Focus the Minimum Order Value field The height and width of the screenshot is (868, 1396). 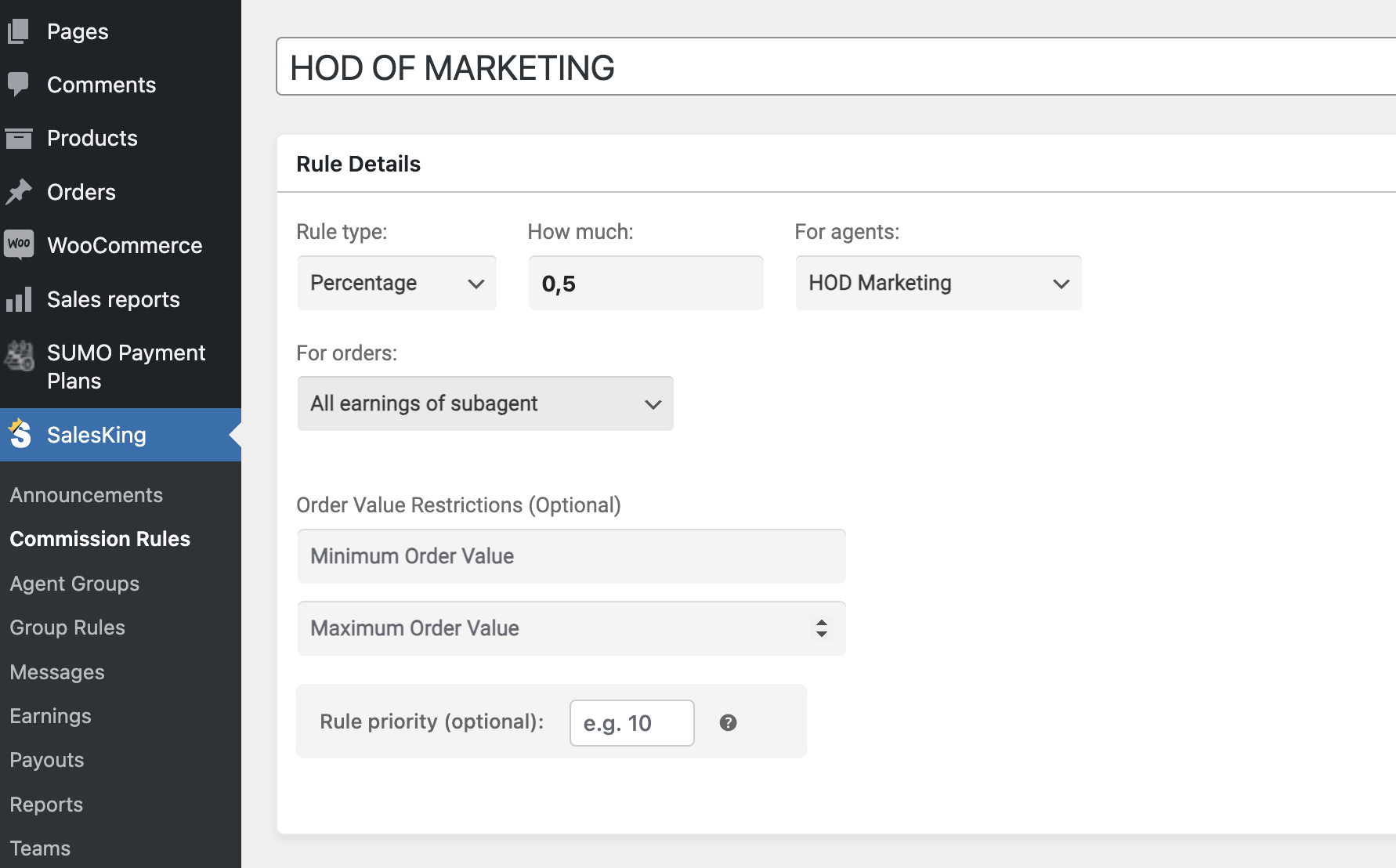pyautogui.click(x=571, y=556)
